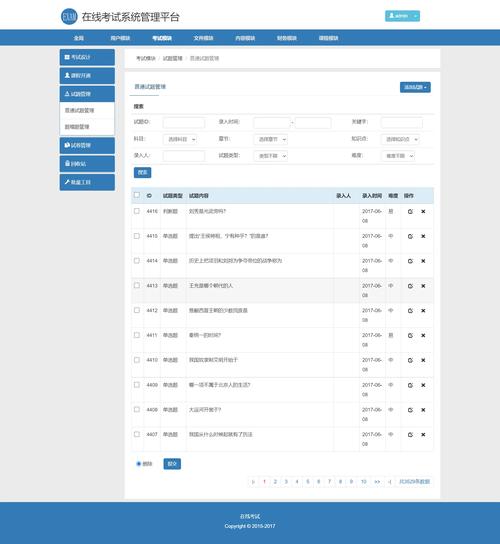
Task: Tick the checkbox for question 4413
Action: point(137,285)
